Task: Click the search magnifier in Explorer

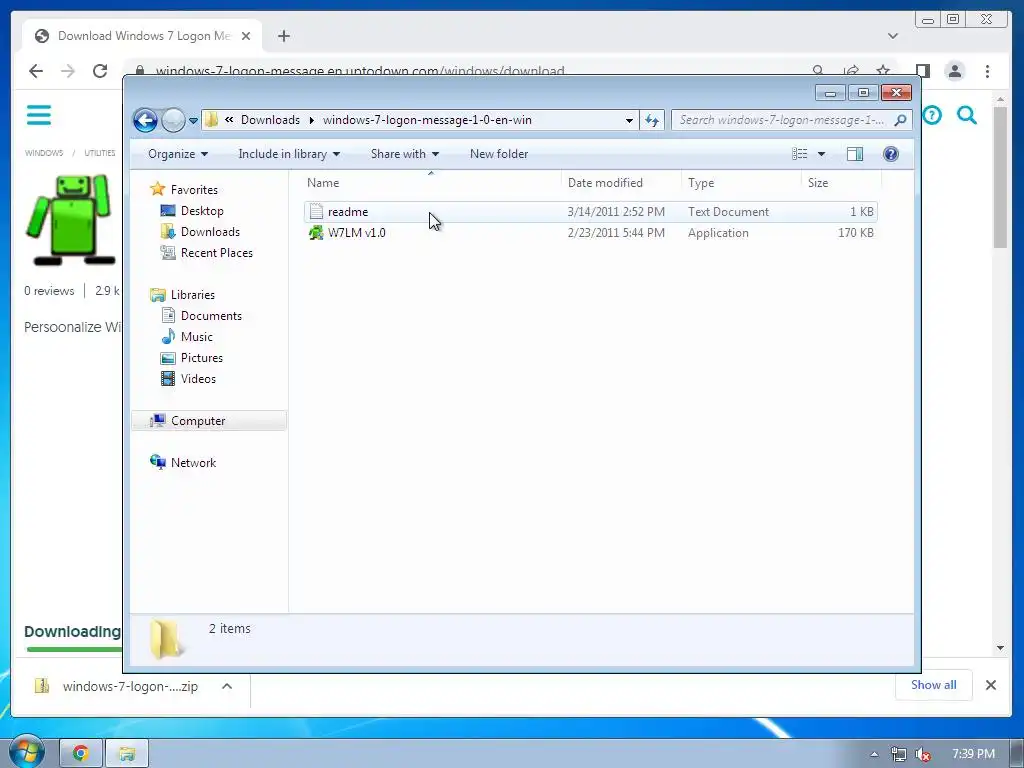Action: 901,120
